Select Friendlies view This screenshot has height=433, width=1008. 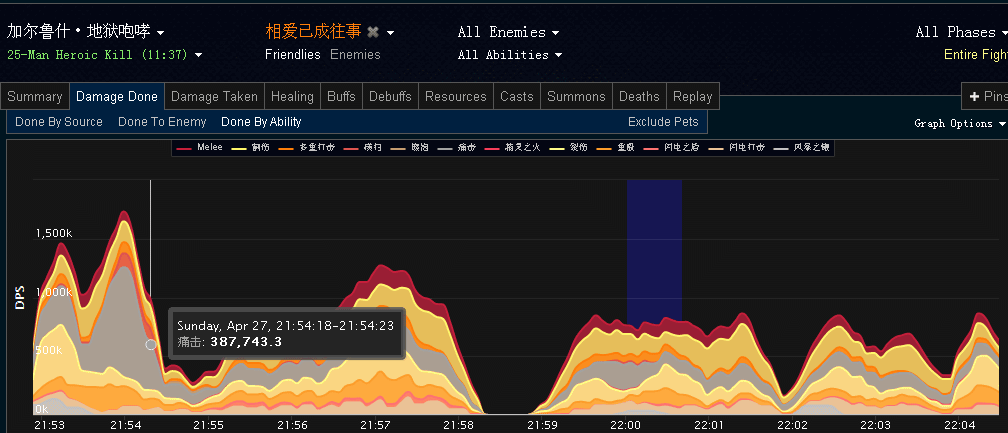(292, 54)
